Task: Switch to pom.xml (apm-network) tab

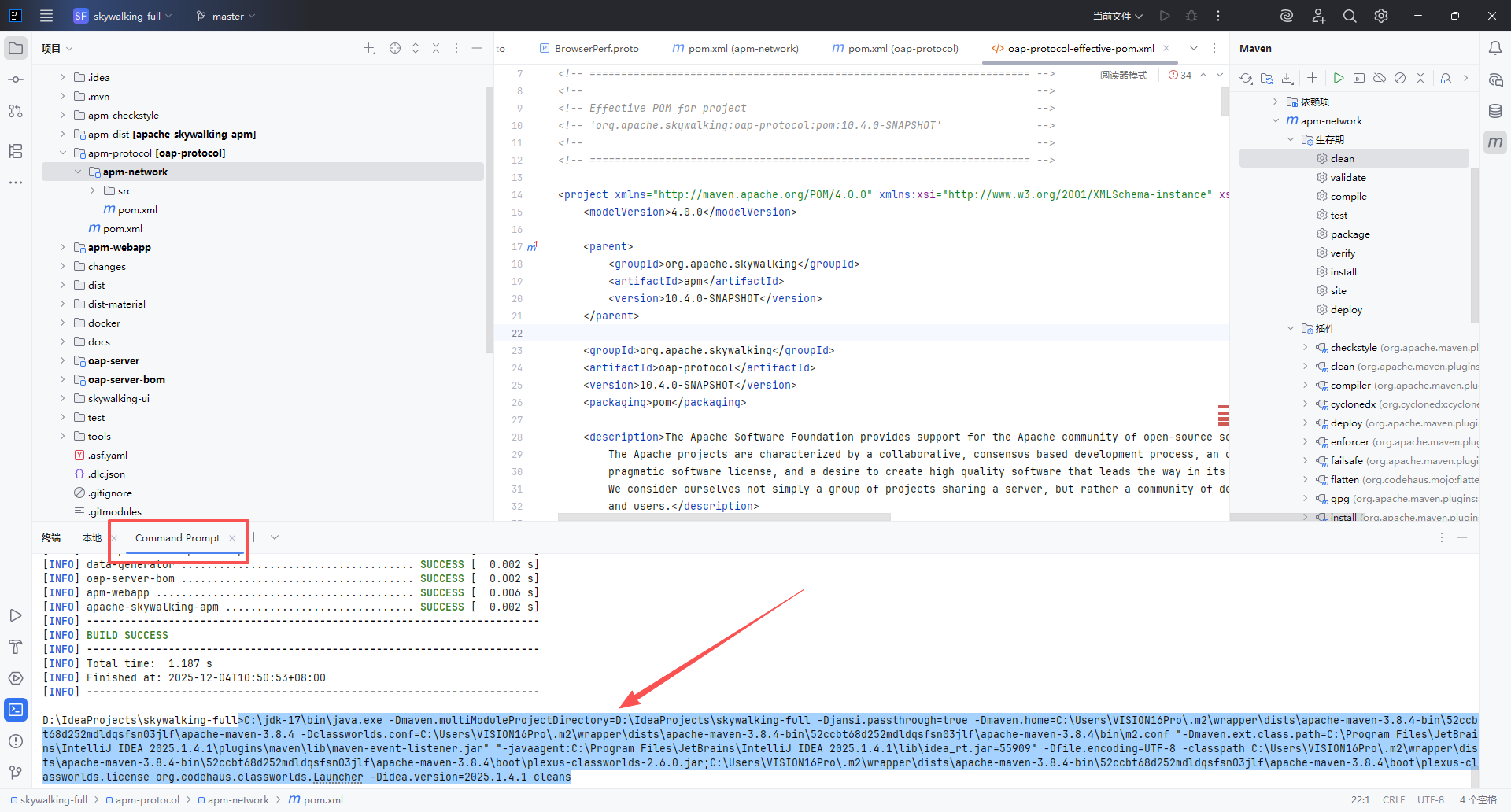Action: coord(736,48)
